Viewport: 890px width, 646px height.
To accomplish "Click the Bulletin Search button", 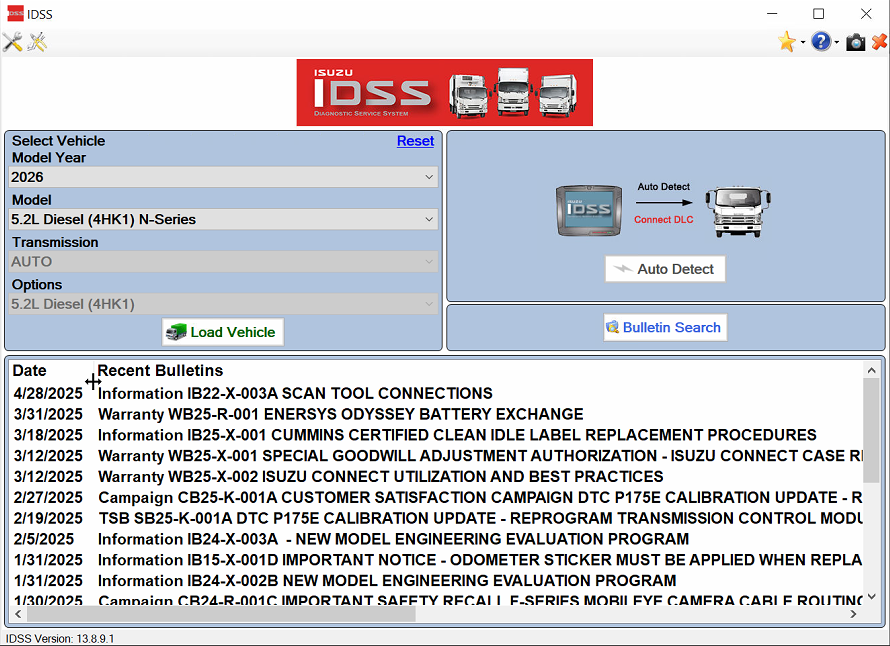I will click(665, 327).
